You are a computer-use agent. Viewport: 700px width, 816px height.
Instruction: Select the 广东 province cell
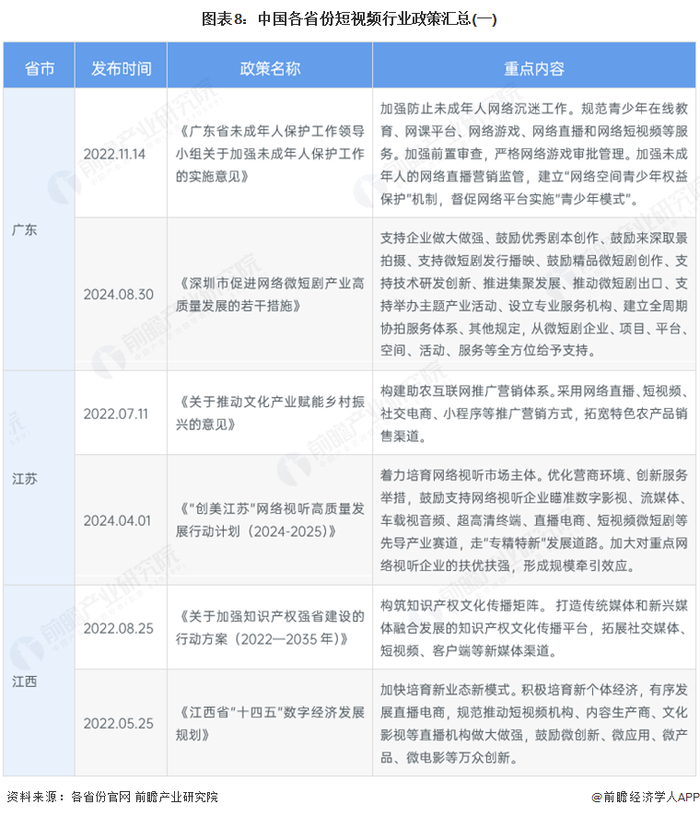[x=39, y=229]
